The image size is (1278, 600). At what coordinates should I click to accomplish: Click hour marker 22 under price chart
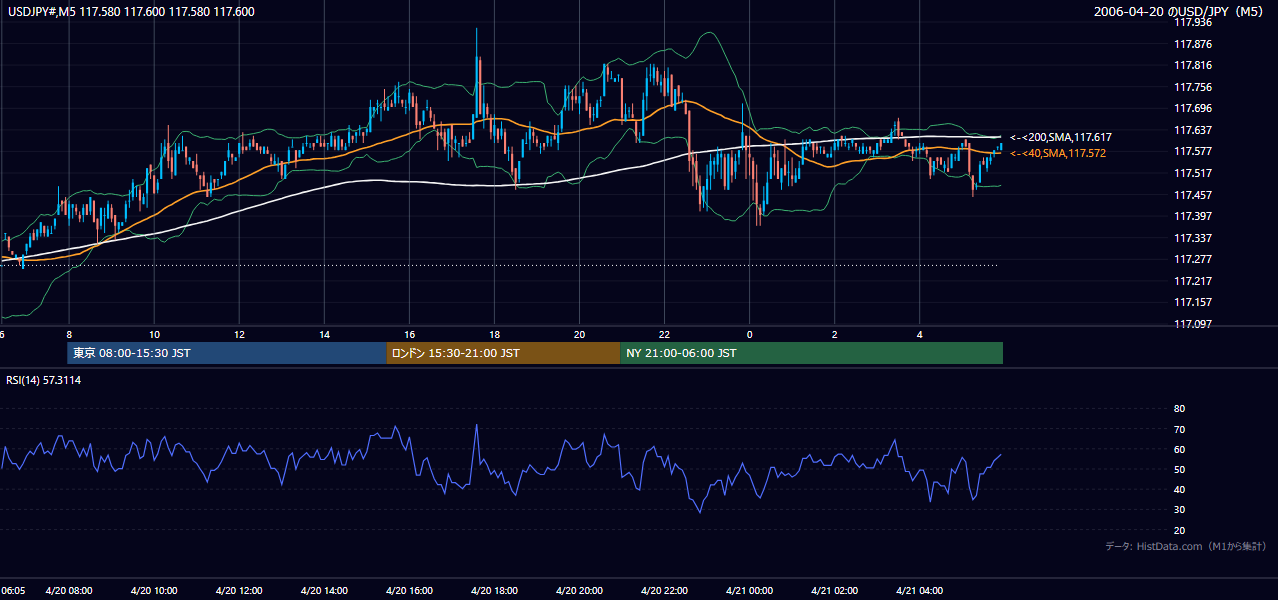[x=665, y=334]
